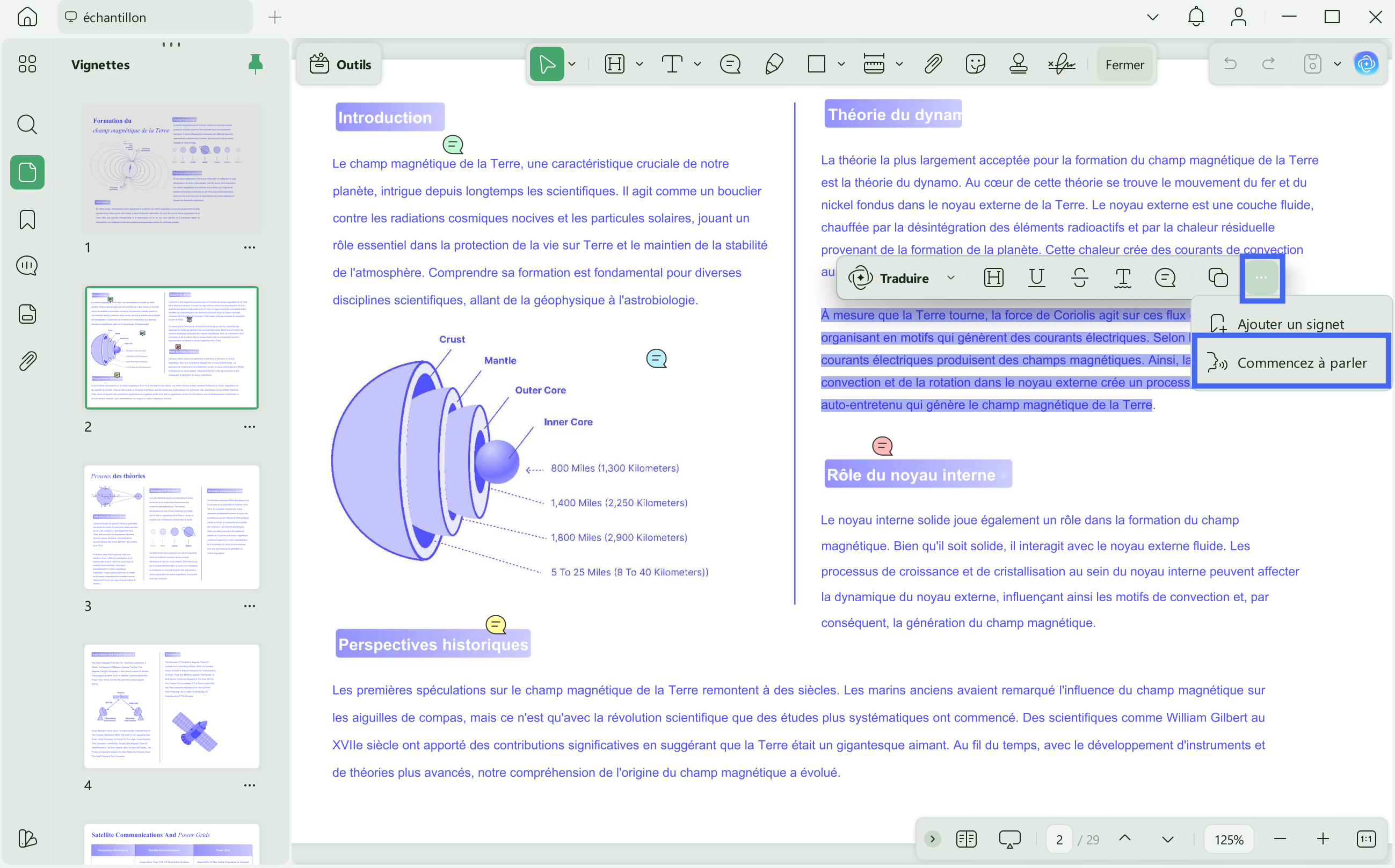Expand the Traduire dropdown arrow

coord(950,279)
